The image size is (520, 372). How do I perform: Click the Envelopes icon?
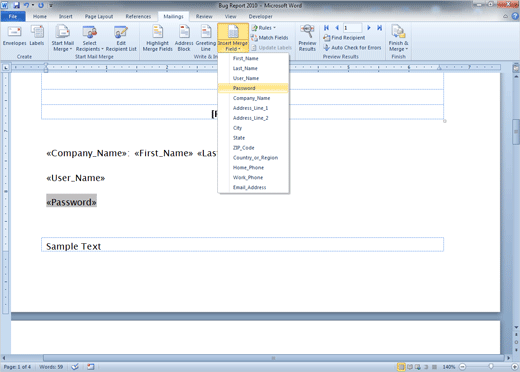(14, 36)
